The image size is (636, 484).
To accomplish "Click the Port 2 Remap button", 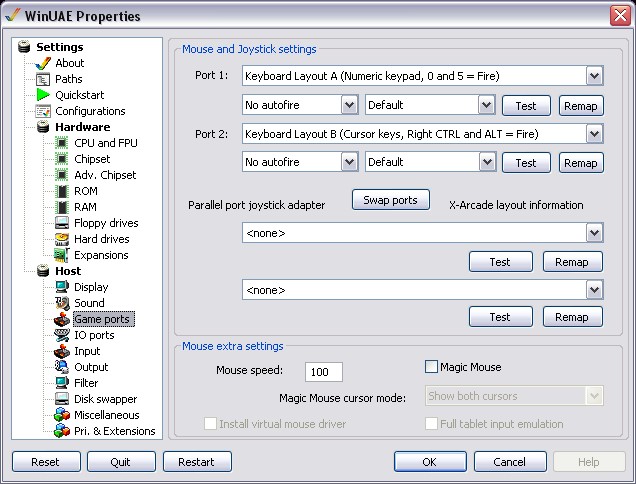I will (x=581, y=163).
